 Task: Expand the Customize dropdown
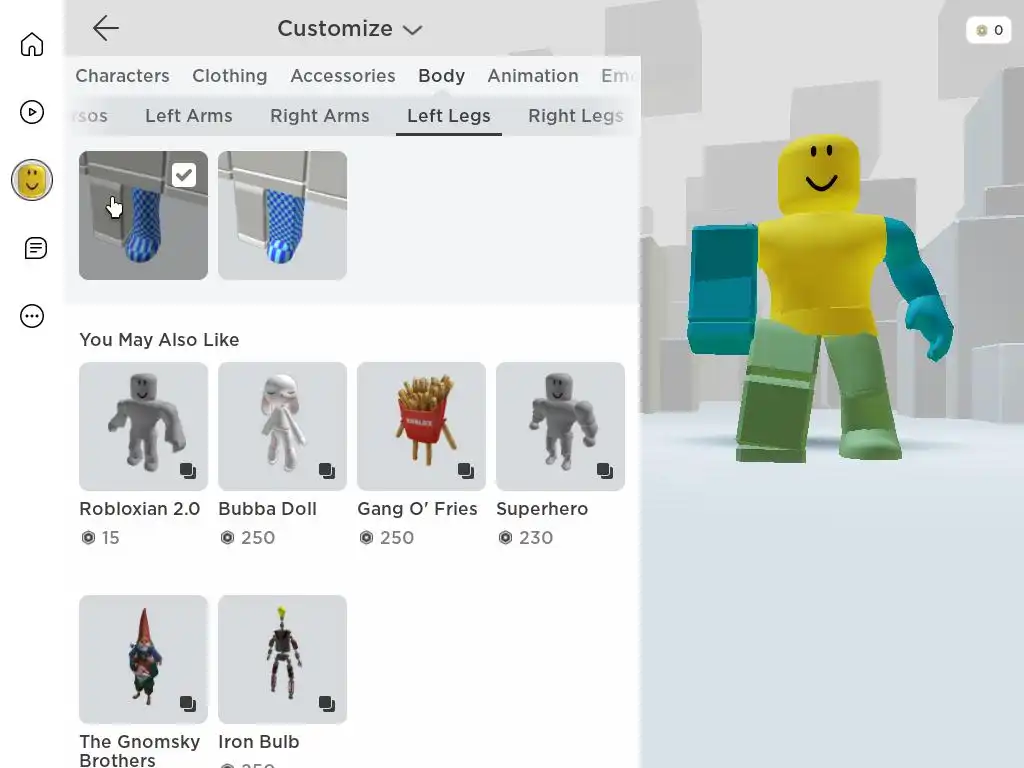point(350,29)
